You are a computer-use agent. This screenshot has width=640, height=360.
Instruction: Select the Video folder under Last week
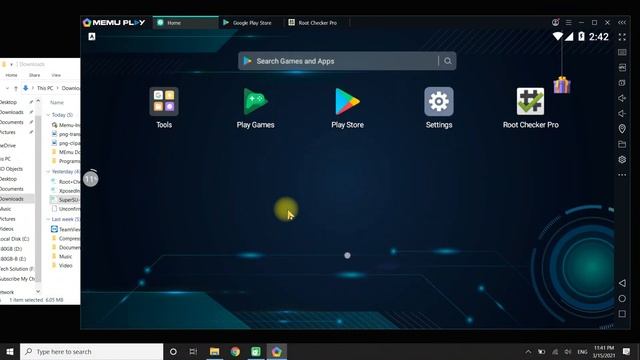tap(62, 265)
